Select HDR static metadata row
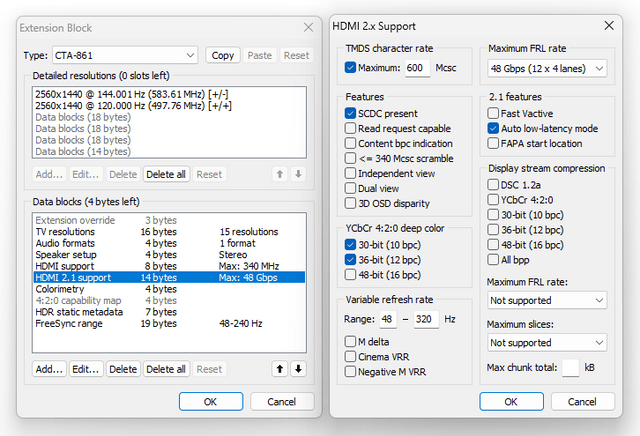The image size is (640, 436). [169, 311]
